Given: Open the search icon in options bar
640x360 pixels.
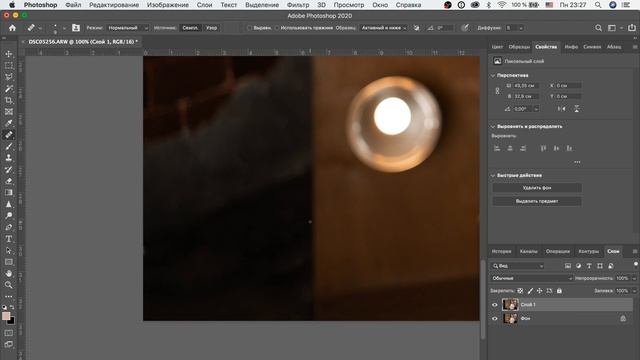Looking at the screenshot, I should click(x=598, y=28).
